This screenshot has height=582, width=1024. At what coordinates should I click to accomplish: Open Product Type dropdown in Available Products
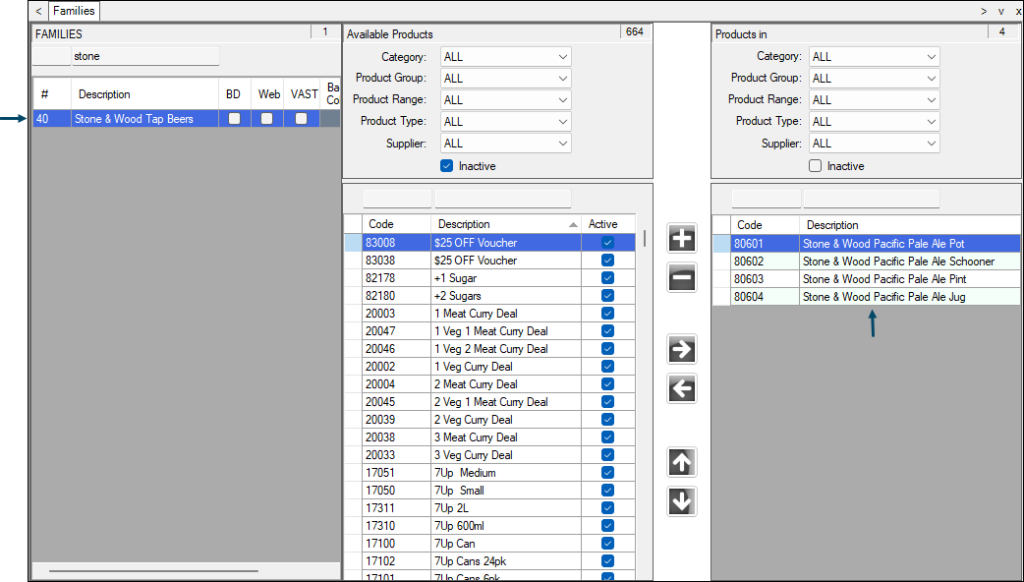[506, 121]
